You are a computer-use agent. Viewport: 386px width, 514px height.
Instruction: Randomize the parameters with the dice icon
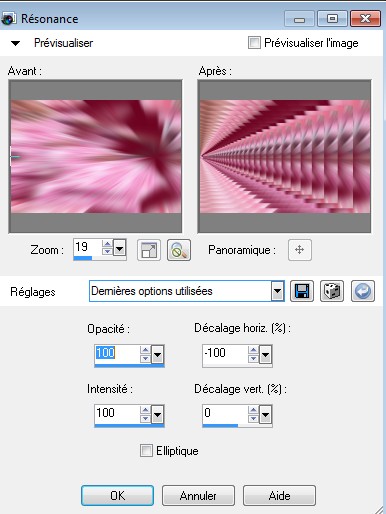click(332, 291)
